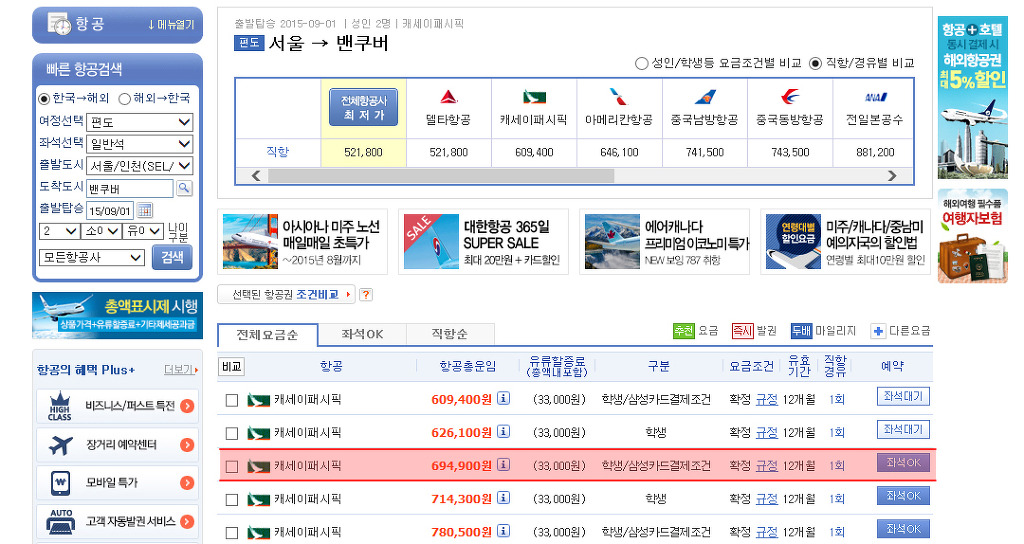1024x544 pixels.
Task: Click the 모바일 특가 phone icon
Action: (61, 483)
